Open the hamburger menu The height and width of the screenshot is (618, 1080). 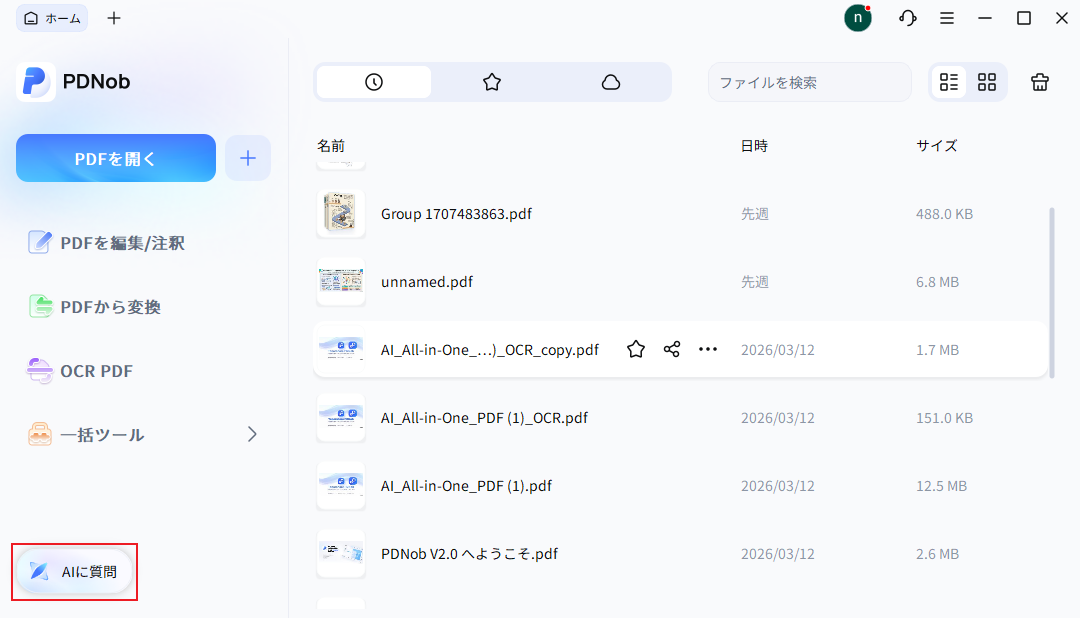(947, 17)
